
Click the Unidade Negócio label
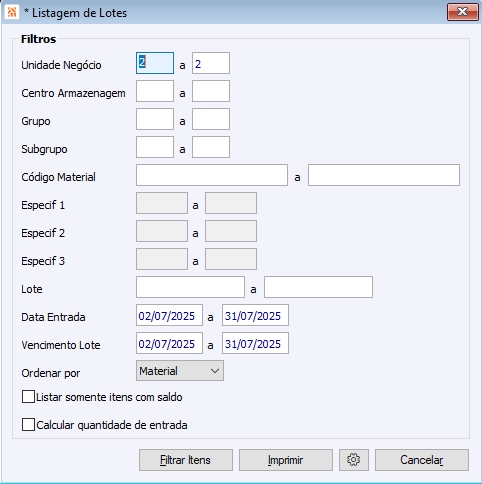[61, 65]
